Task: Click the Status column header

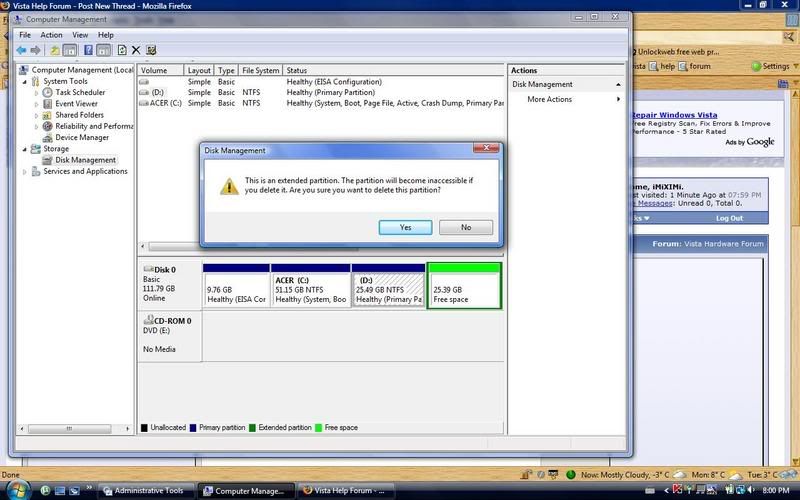Action: pyautogui.click(x=297, y=71)
